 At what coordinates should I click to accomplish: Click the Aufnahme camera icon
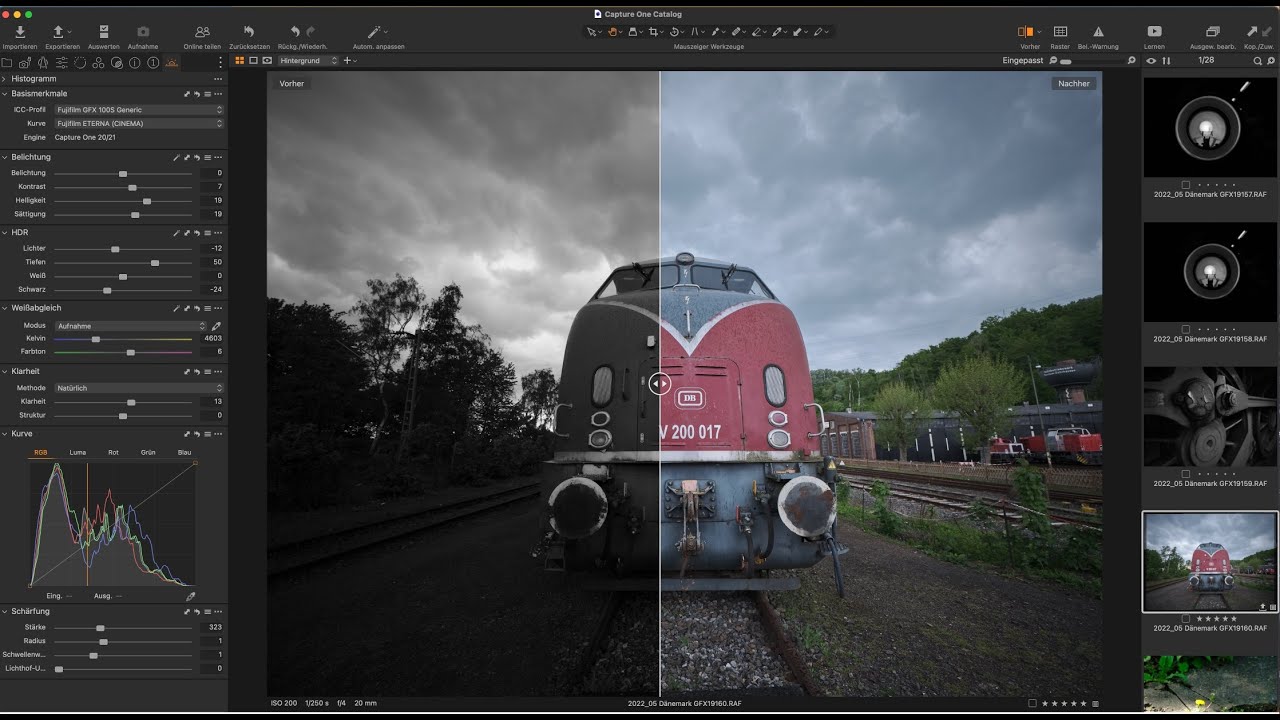pyautogui.click(x=143, y=32)
